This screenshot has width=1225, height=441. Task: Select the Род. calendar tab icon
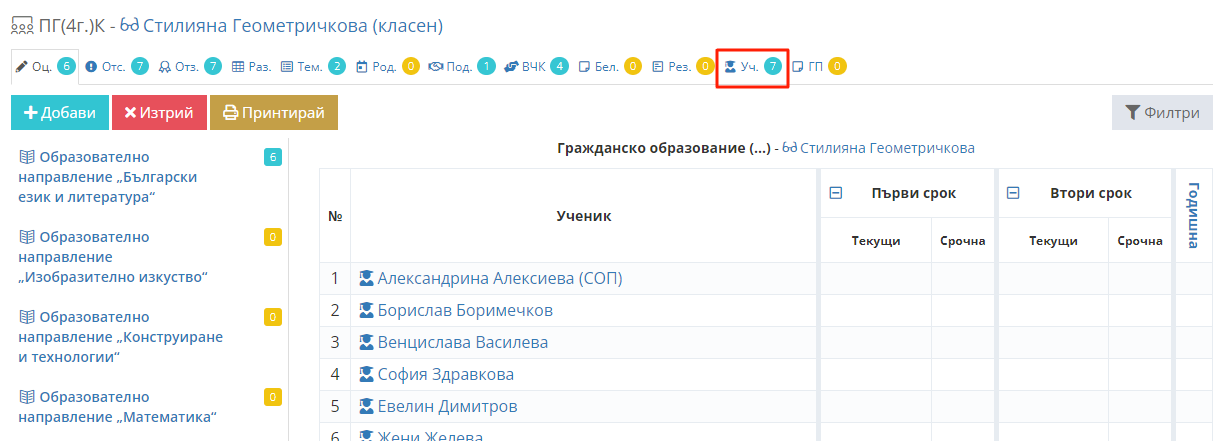coord(362,67)
